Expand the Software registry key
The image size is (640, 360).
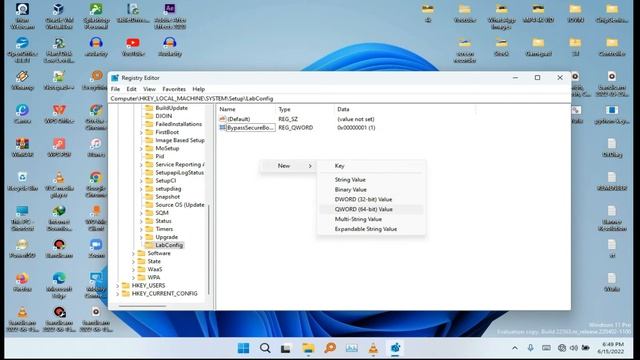pos(133,253)
